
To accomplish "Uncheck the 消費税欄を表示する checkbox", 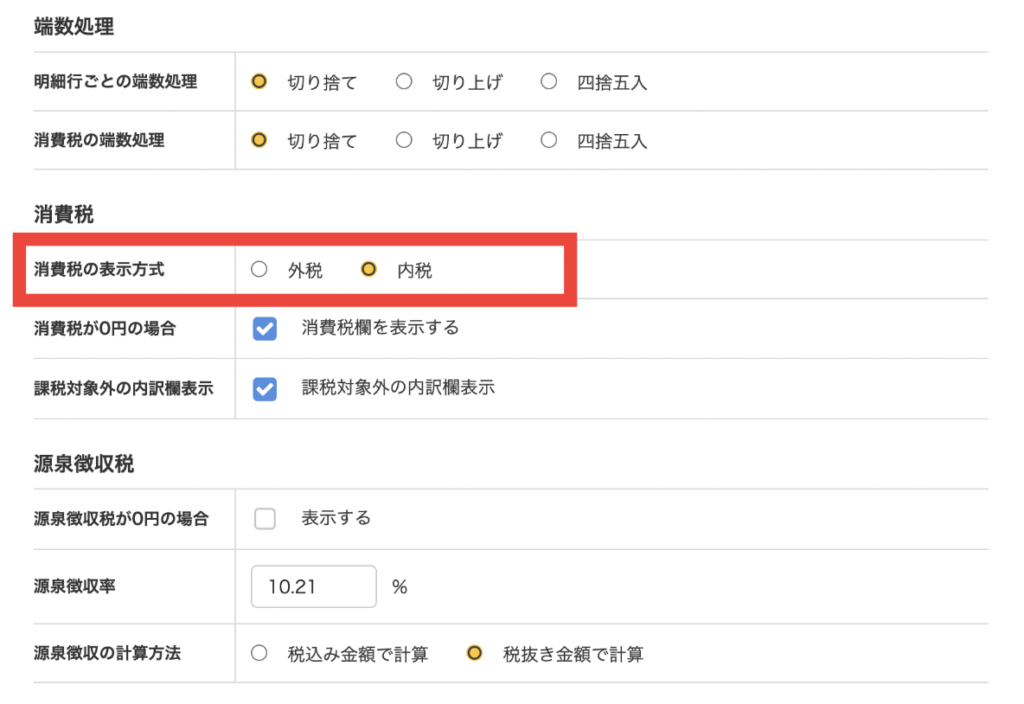I will (x=265, y=329).
